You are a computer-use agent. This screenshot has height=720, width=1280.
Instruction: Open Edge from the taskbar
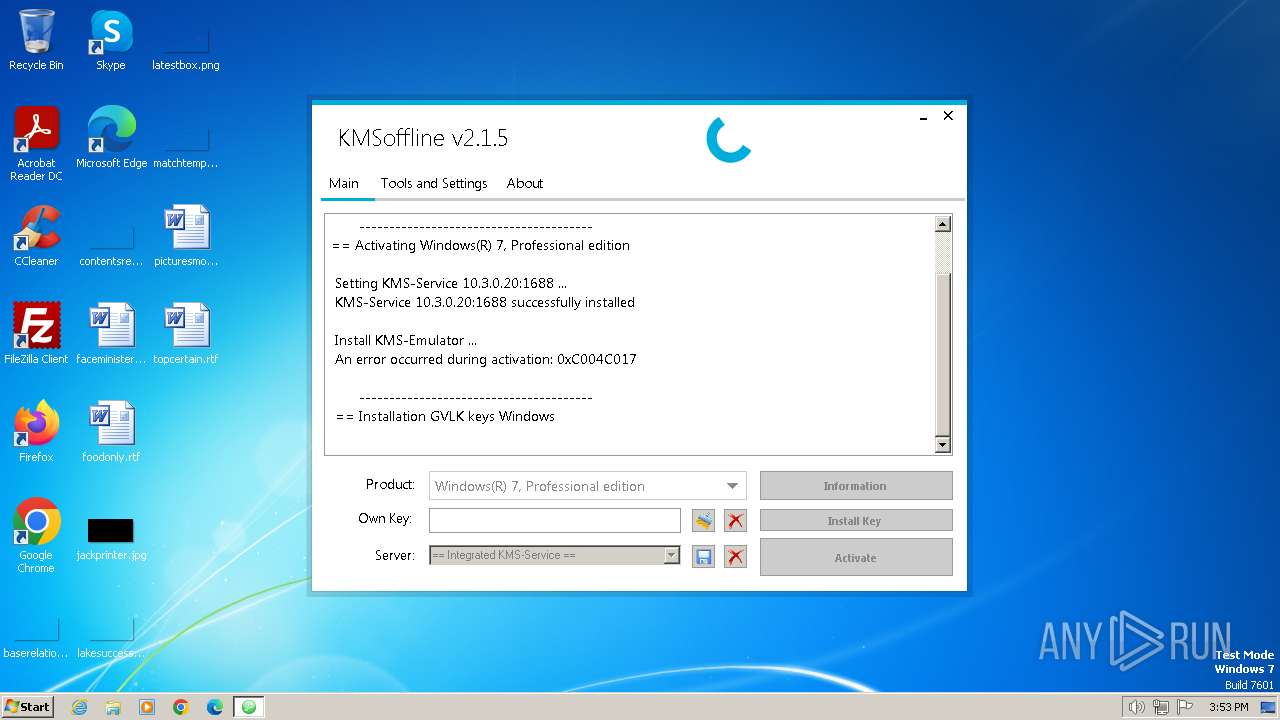[215, 707]
